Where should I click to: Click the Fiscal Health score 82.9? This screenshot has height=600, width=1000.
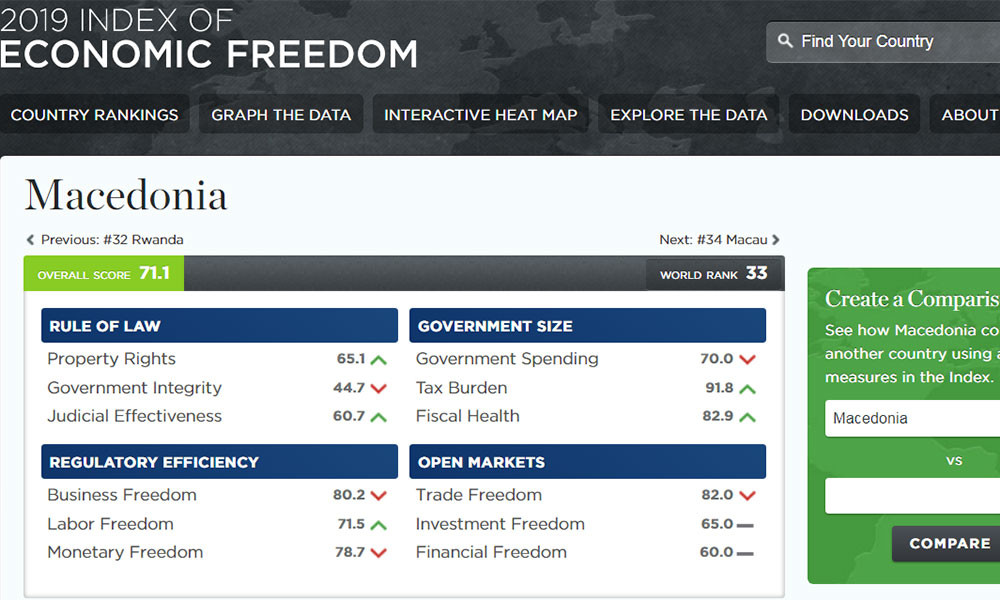(x=718, y=416)
